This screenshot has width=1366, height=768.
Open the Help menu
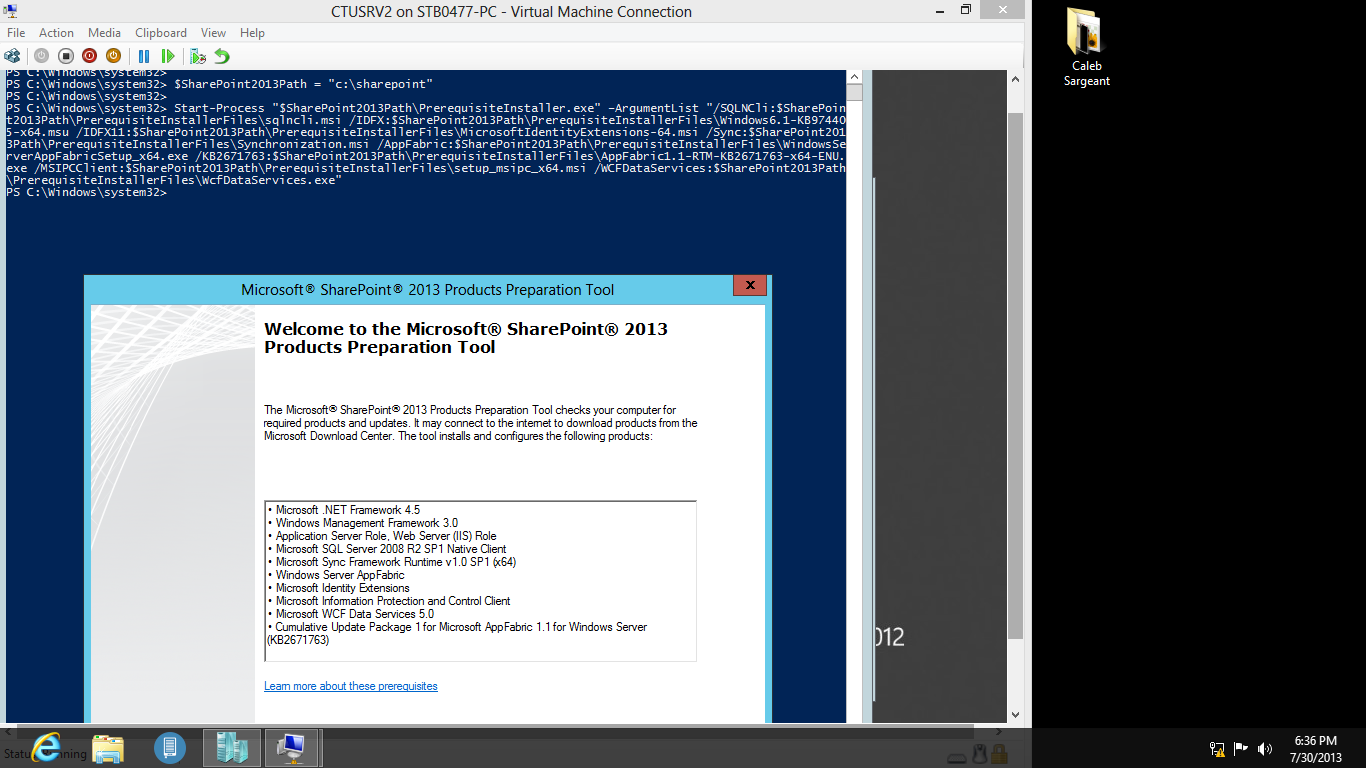(x=253, y=33)
